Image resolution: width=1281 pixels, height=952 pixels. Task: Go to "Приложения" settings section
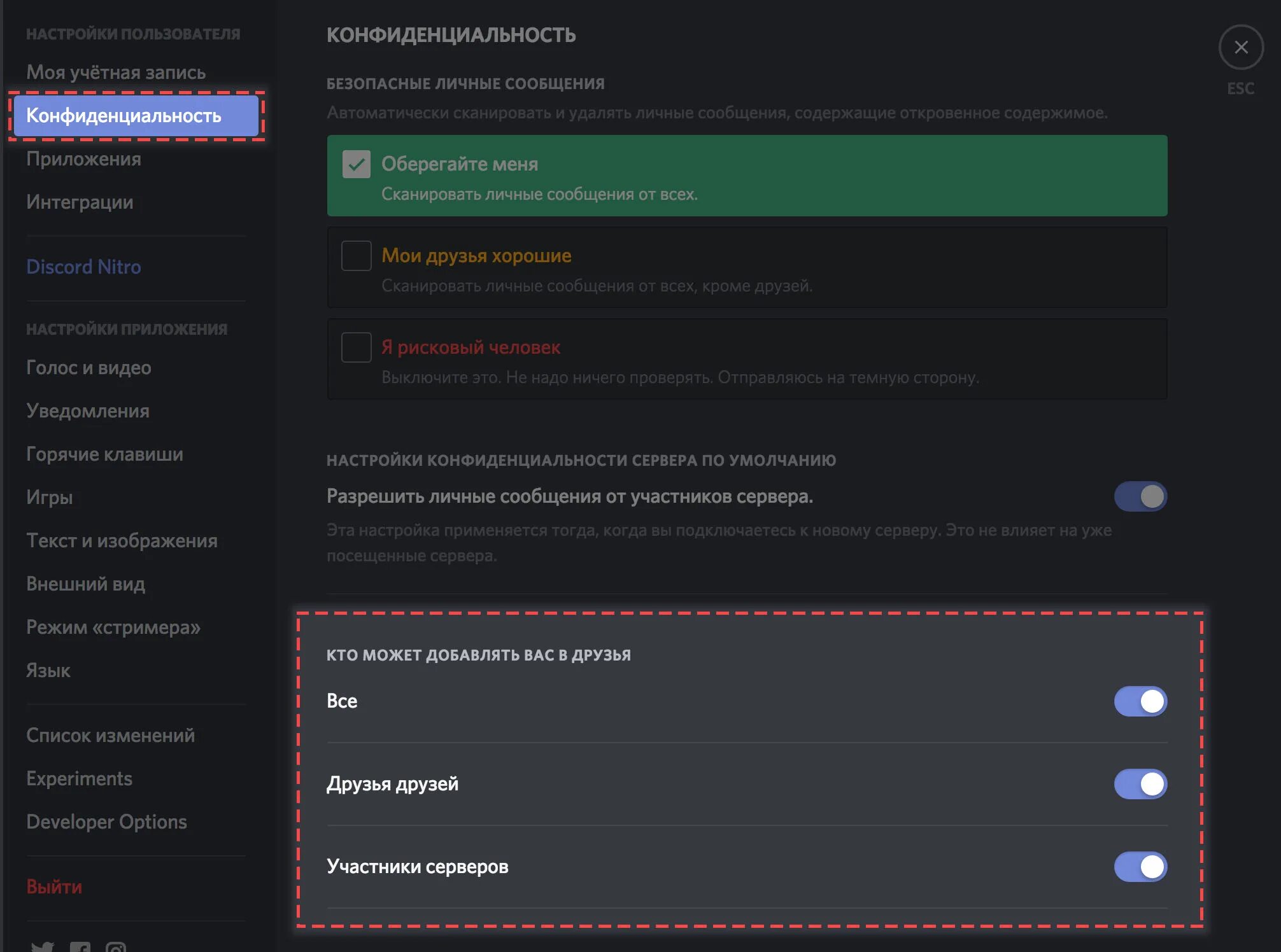pyautogui.click(x=83, y=159)
